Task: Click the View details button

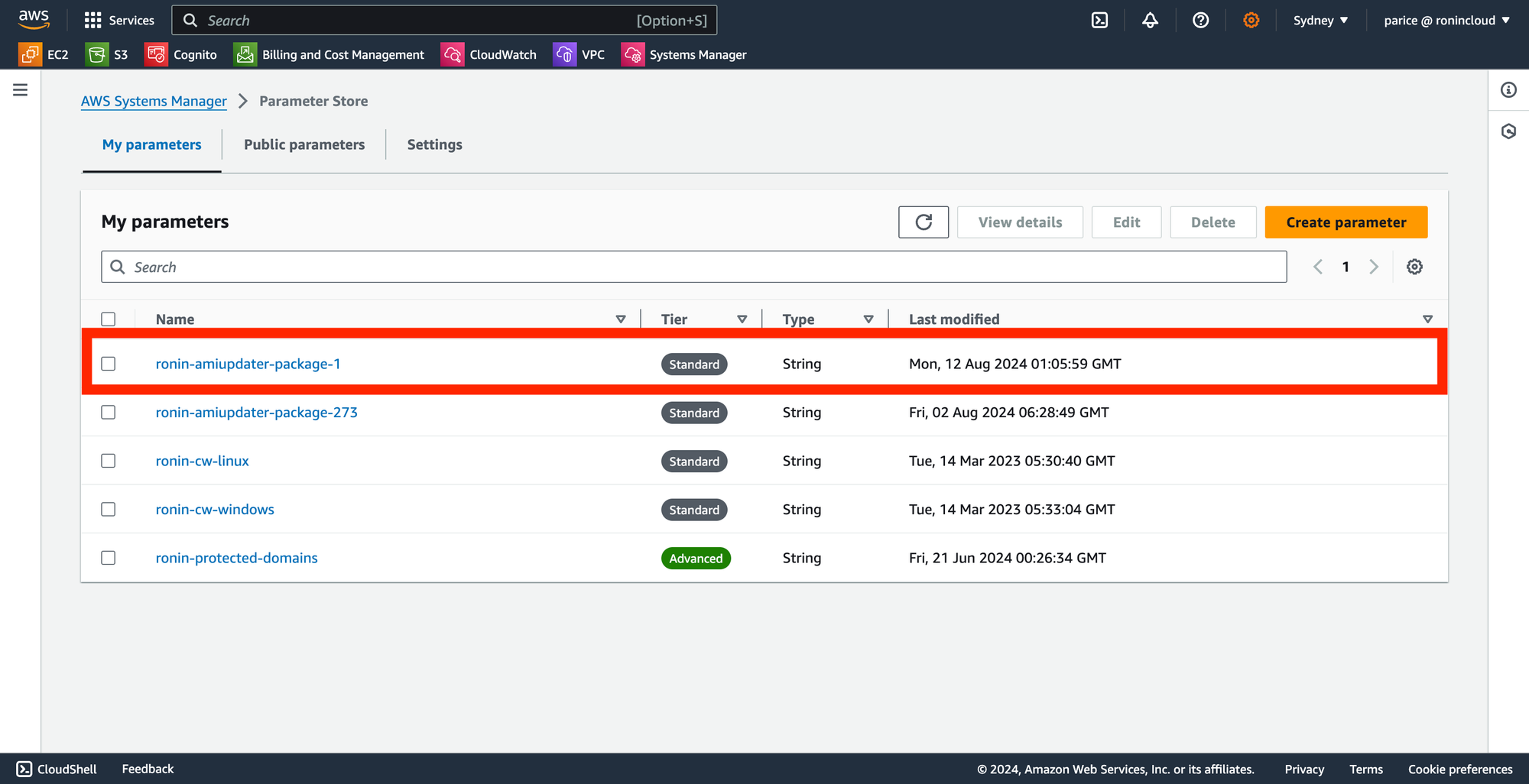Action: pyautogui.click(x=1020, y=222)
